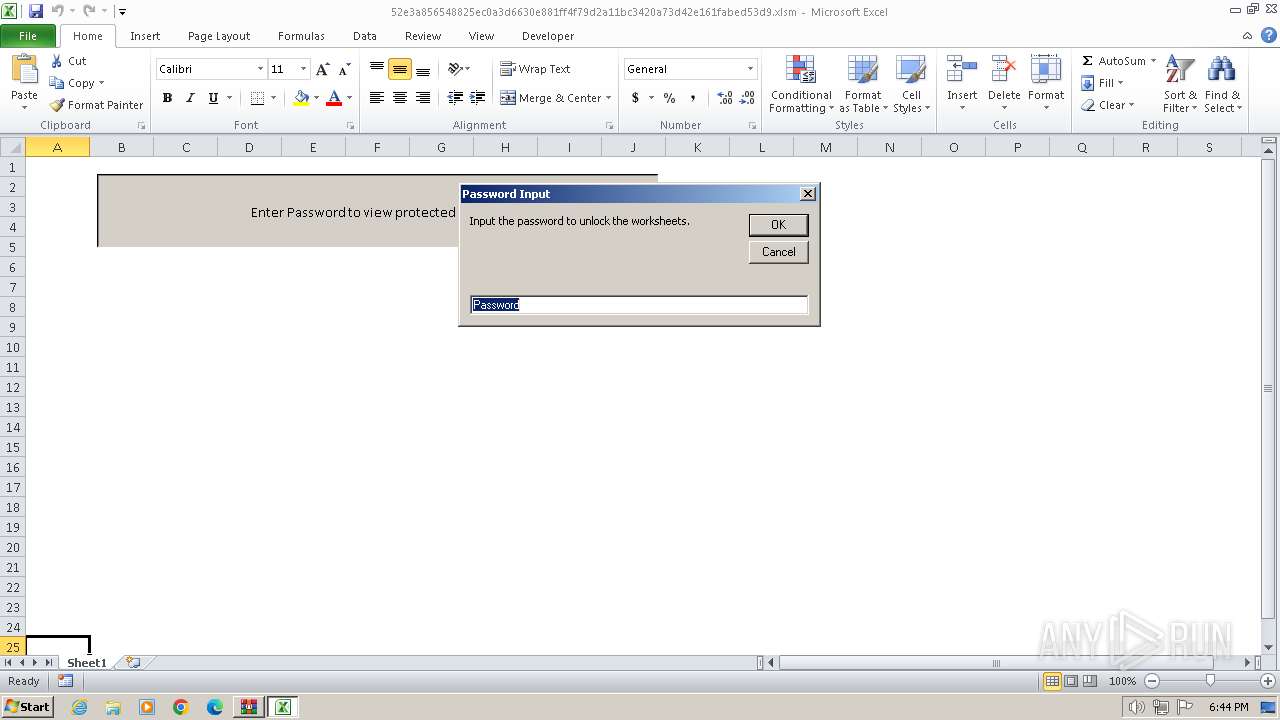Click Insert Worksheet icon beside Sheet1
1280x720 pixels.
coord(133,663)
